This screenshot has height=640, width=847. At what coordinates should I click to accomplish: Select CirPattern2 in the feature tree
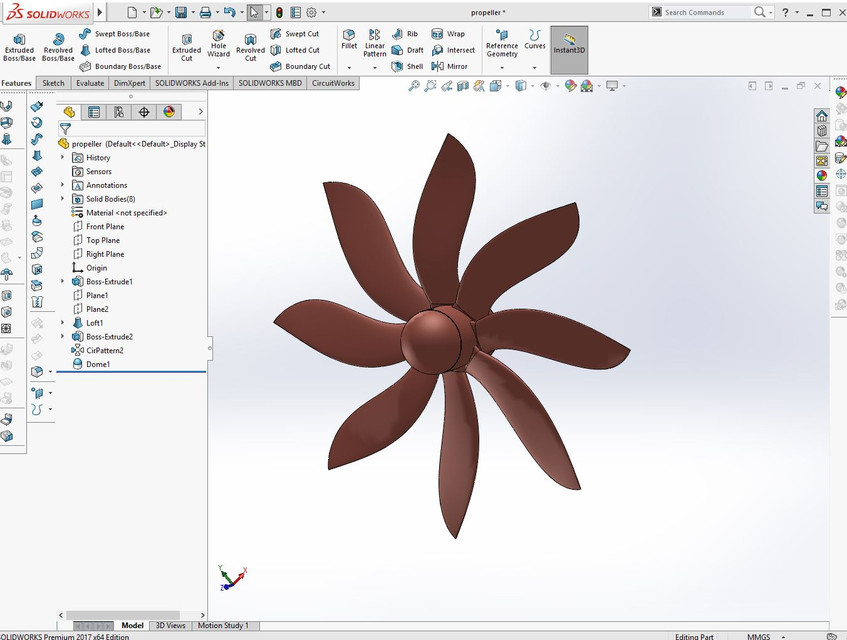(104, 351)
